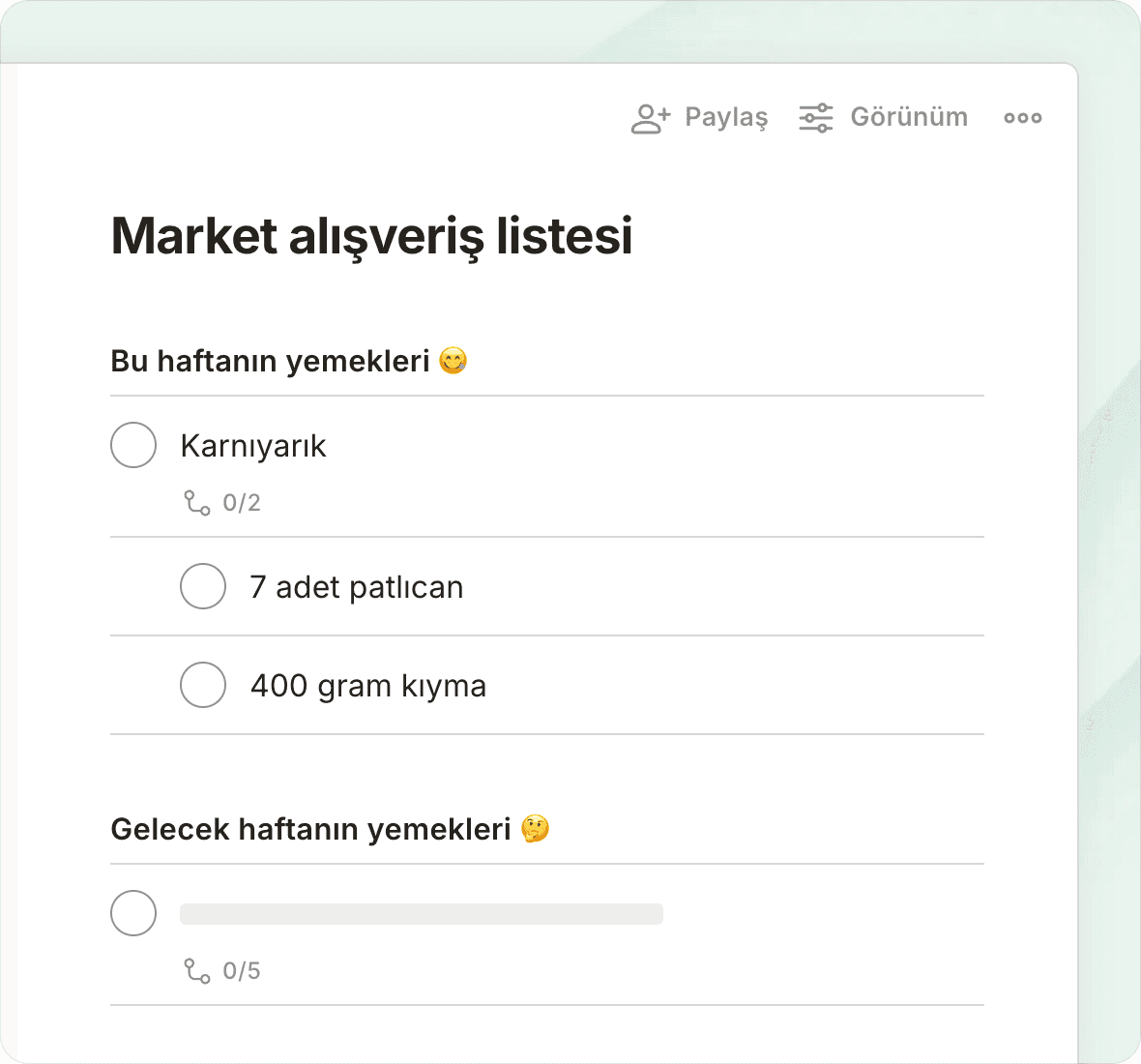1141x1064 pixels.
Task: Click the yum emoji after Bu haftanın yemekleri
Action: [x=453, y=361]
